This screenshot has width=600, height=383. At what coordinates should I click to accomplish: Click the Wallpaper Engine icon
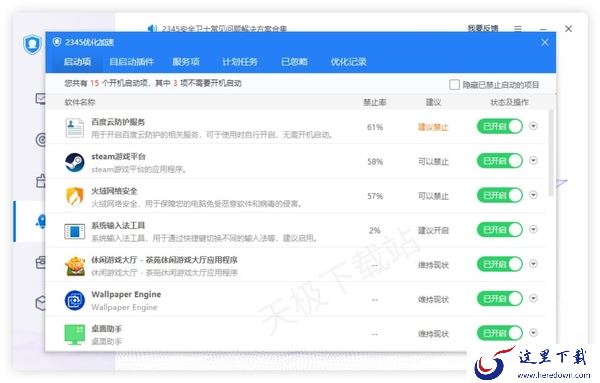[x=75, y=300]
